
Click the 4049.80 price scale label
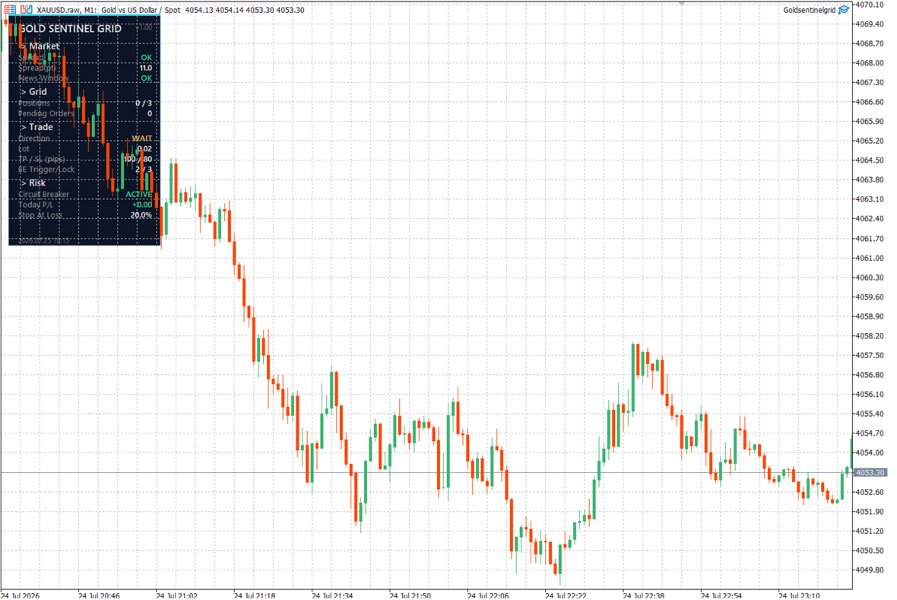pos(869,570)
